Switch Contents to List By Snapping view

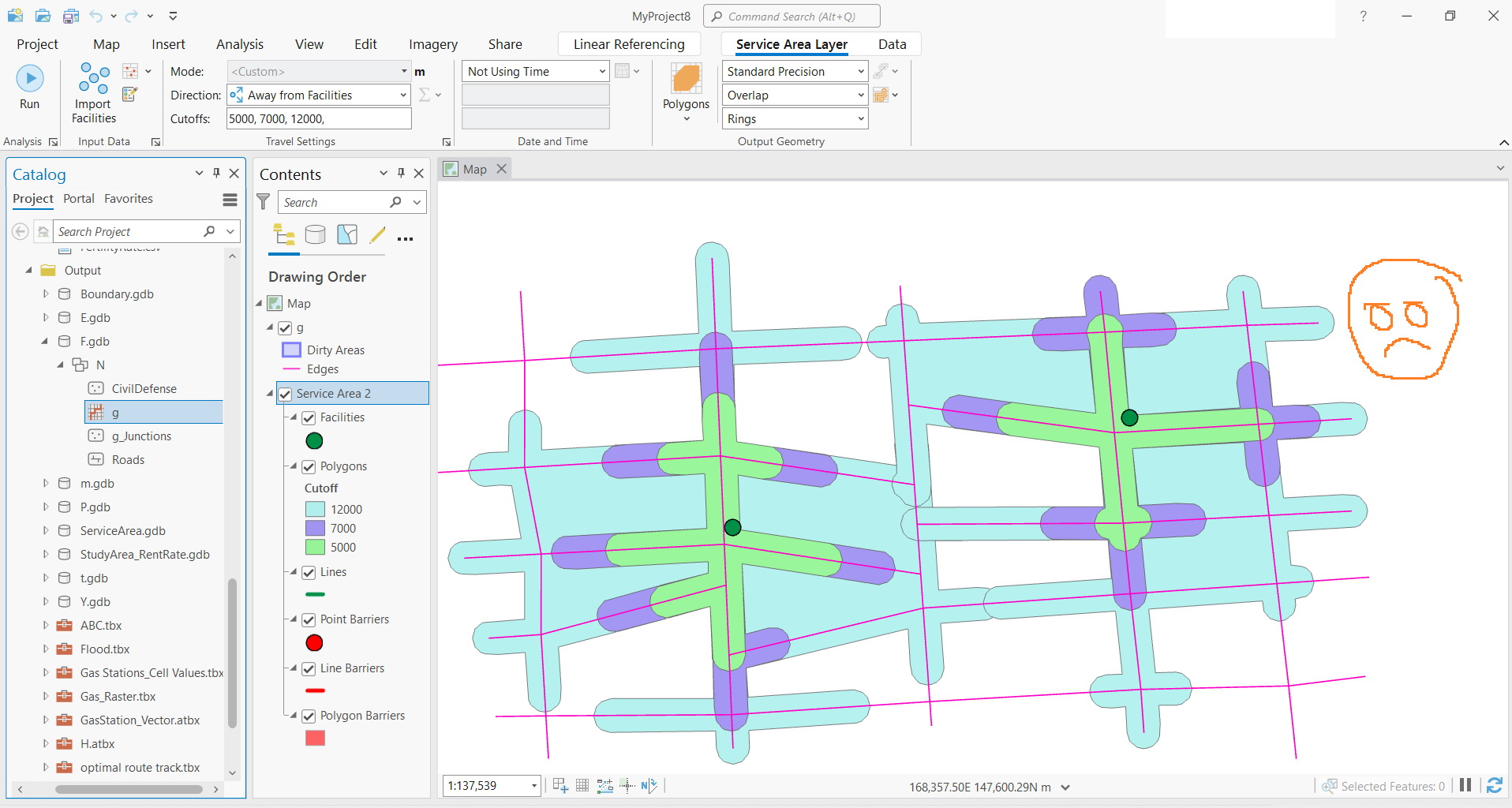point(347,234)
